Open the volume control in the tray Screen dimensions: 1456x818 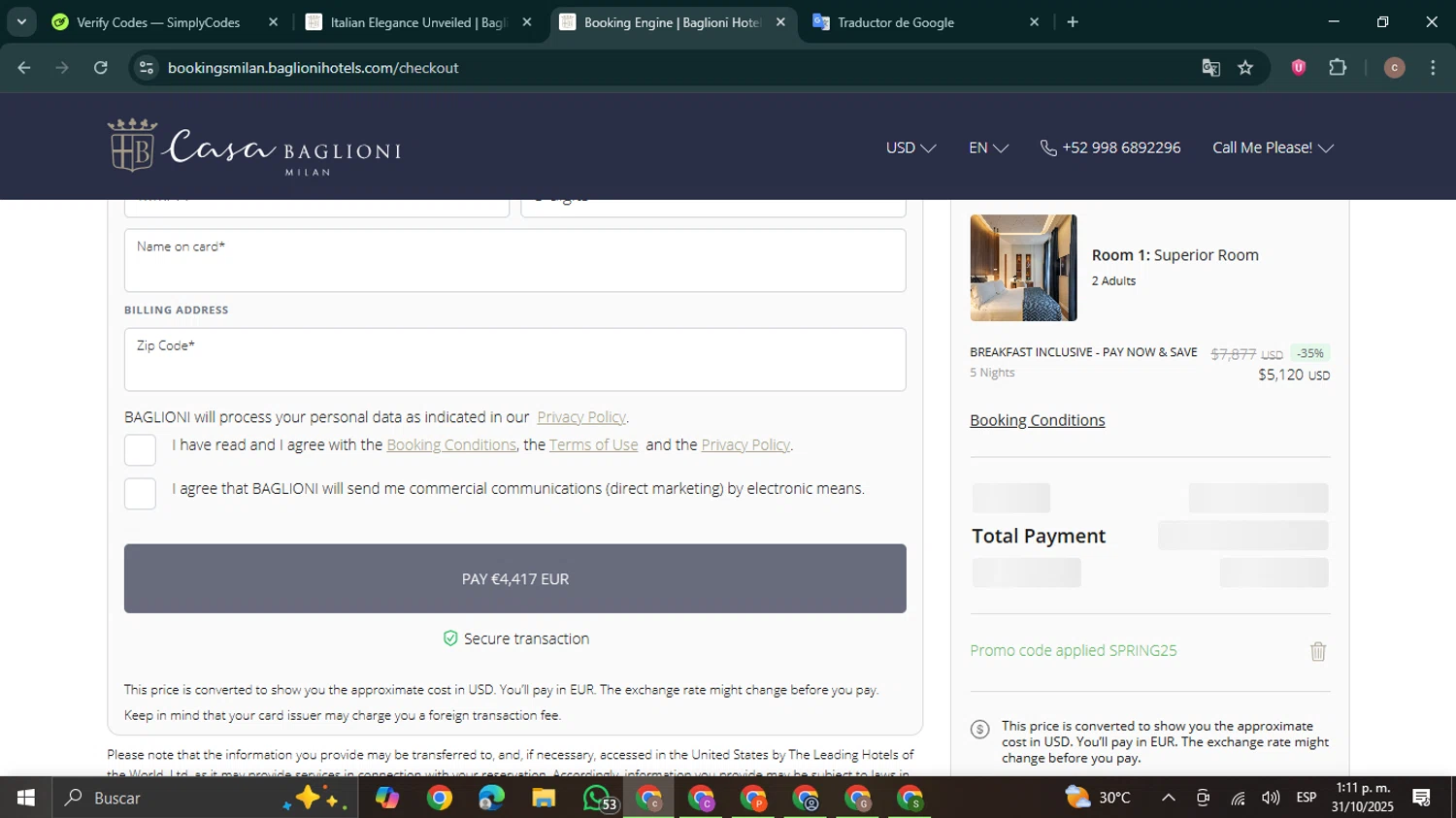(1271, 798)
